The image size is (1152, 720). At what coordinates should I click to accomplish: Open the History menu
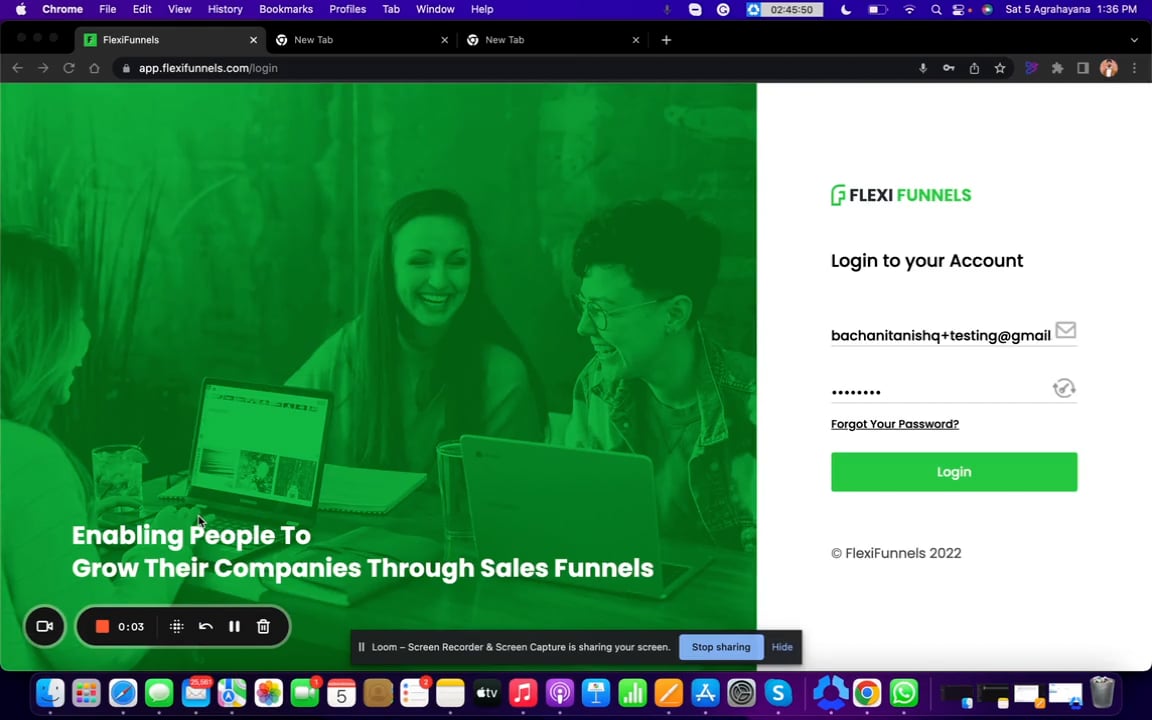coord(225,10)
